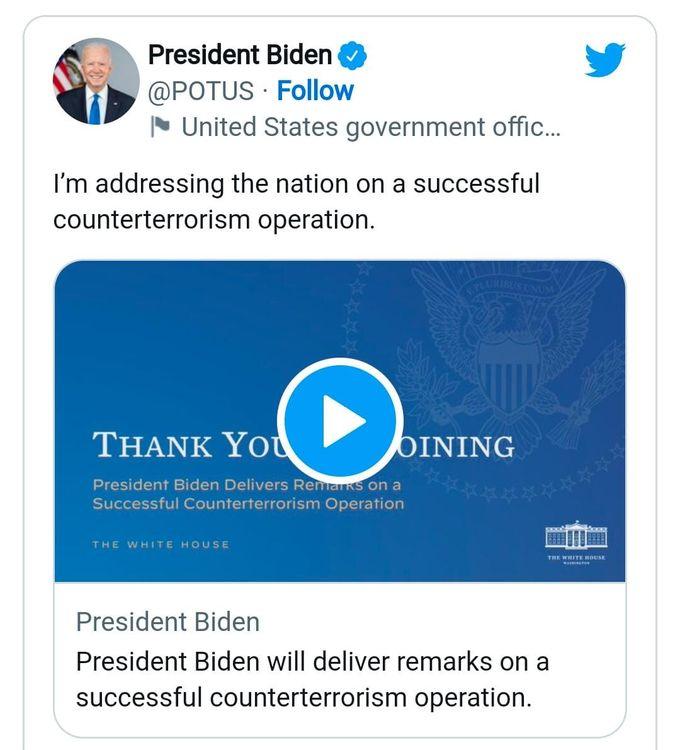Click the tweet text about addressing the nation

coord(296,202)
